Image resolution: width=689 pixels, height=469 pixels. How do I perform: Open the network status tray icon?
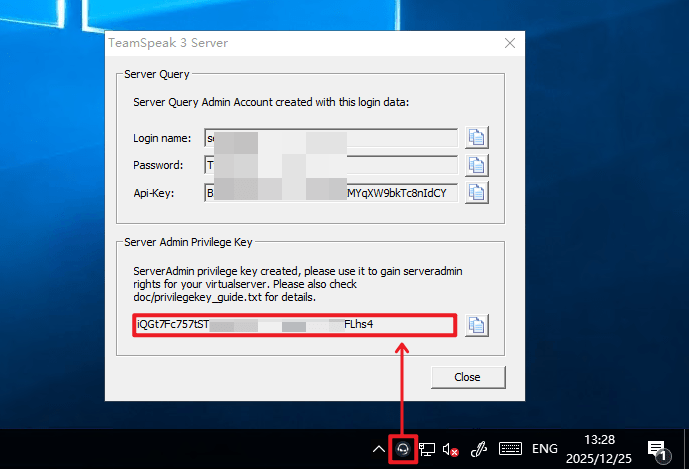(x=427, y=449)
